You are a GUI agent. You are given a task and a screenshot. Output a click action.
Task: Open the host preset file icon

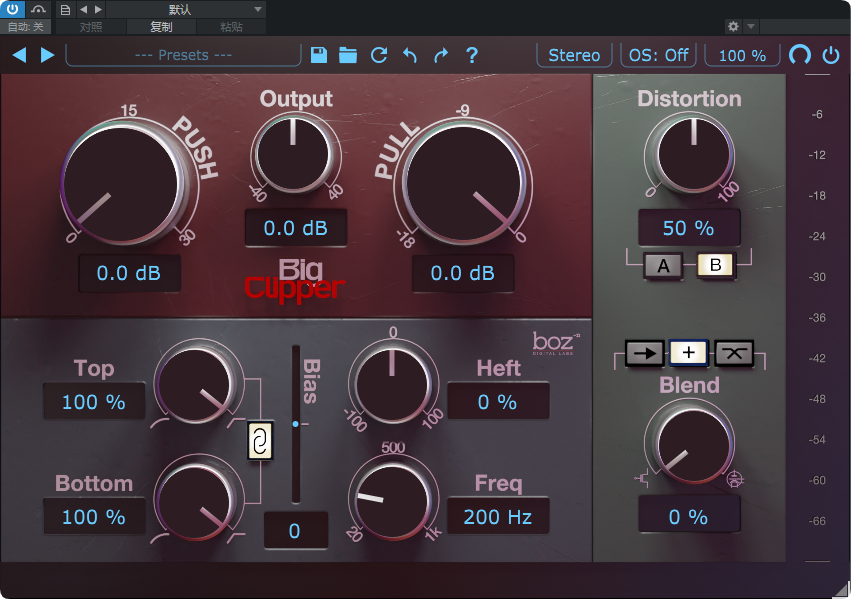click(x=65, y=9)
